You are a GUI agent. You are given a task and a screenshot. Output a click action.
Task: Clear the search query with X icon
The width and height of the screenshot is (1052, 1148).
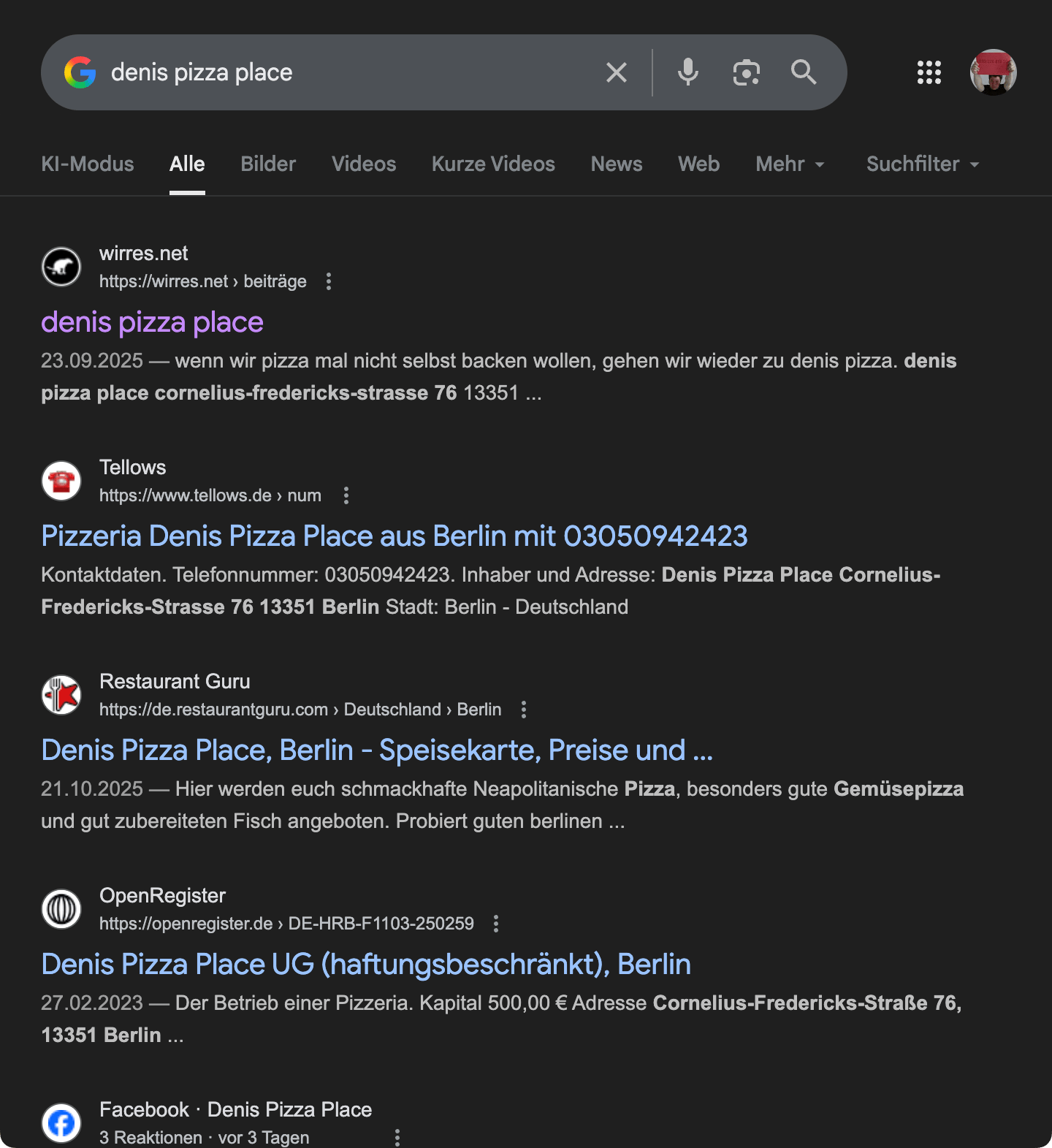click(617, 72)
